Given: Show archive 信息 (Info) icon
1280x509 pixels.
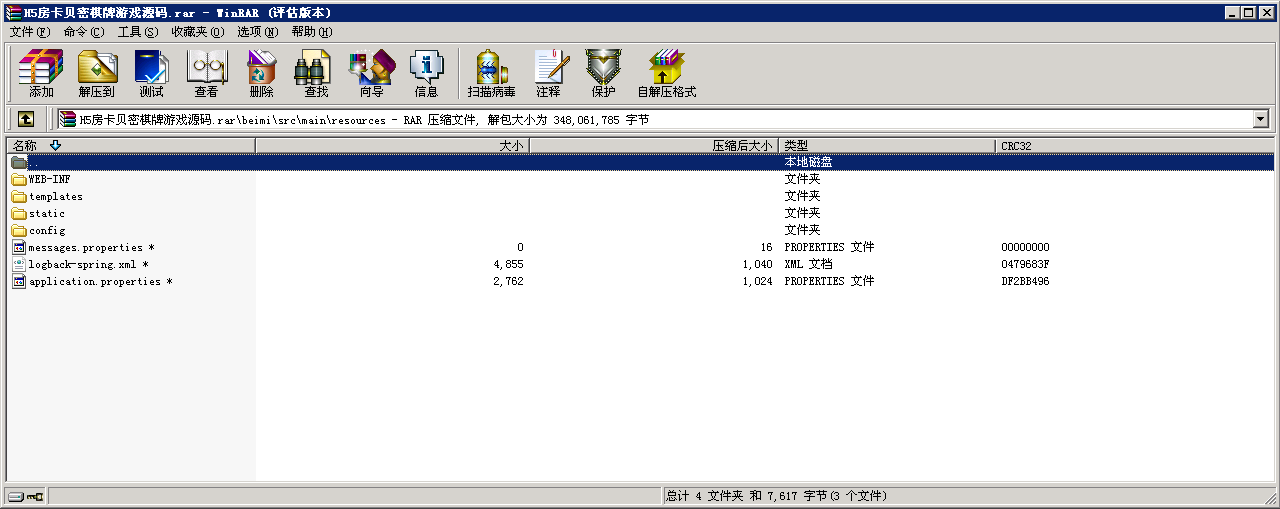Looking at the screenshot, I should click(426, 74).
